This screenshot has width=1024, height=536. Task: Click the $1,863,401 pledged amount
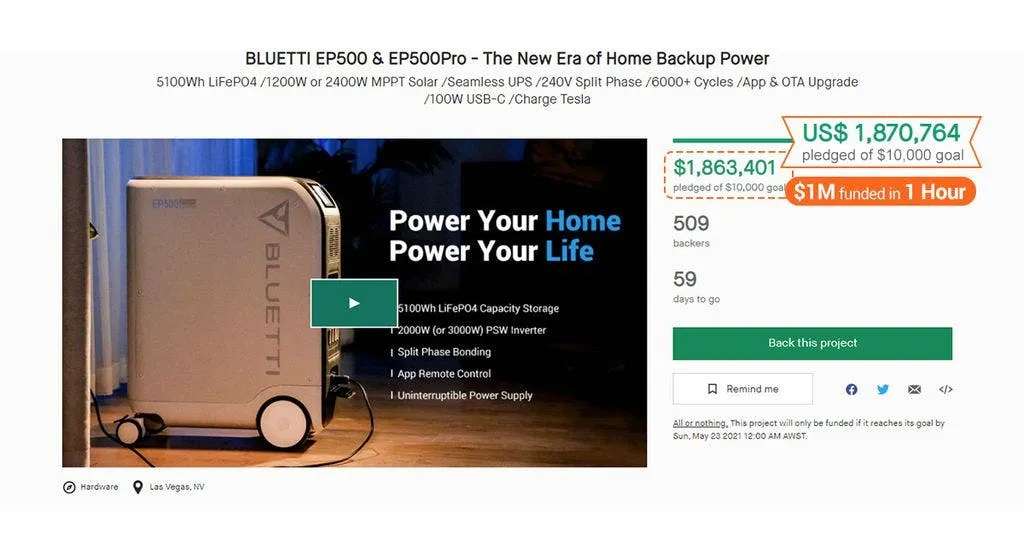725,168
